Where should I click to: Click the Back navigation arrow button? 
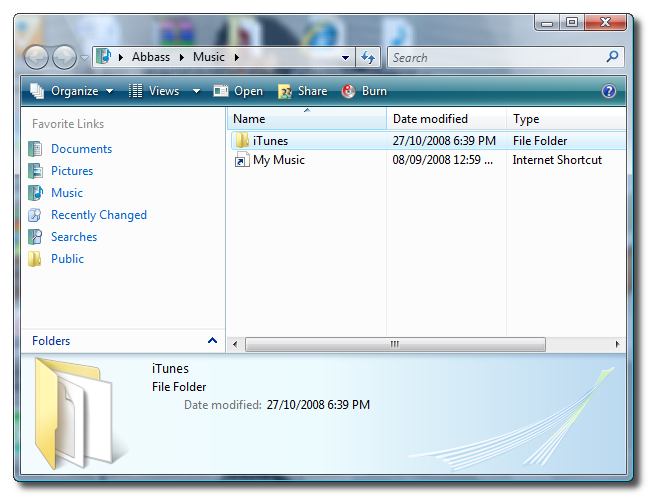pos(36,58)
